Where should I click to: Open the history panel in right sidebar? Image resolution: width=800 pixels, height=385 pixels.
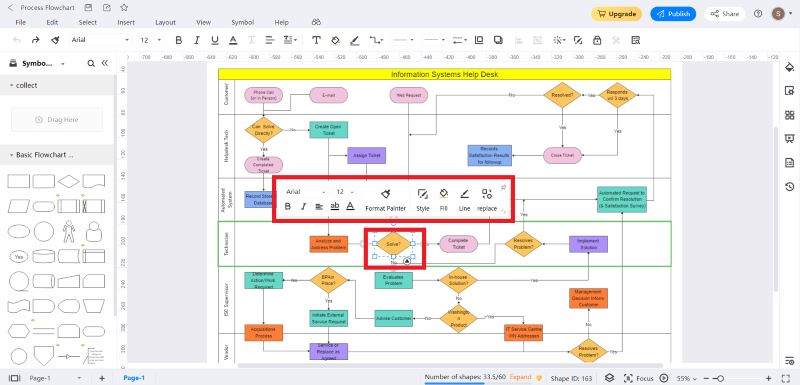tap(789, 186)
